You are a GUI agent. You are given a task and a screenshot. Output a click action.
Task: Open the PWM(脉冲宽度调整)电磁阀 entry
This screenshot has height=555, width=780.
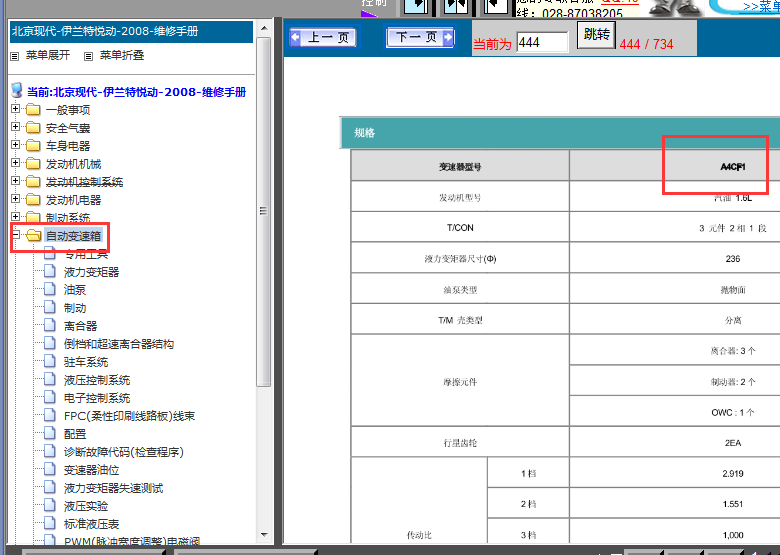[x=132, y=541]
